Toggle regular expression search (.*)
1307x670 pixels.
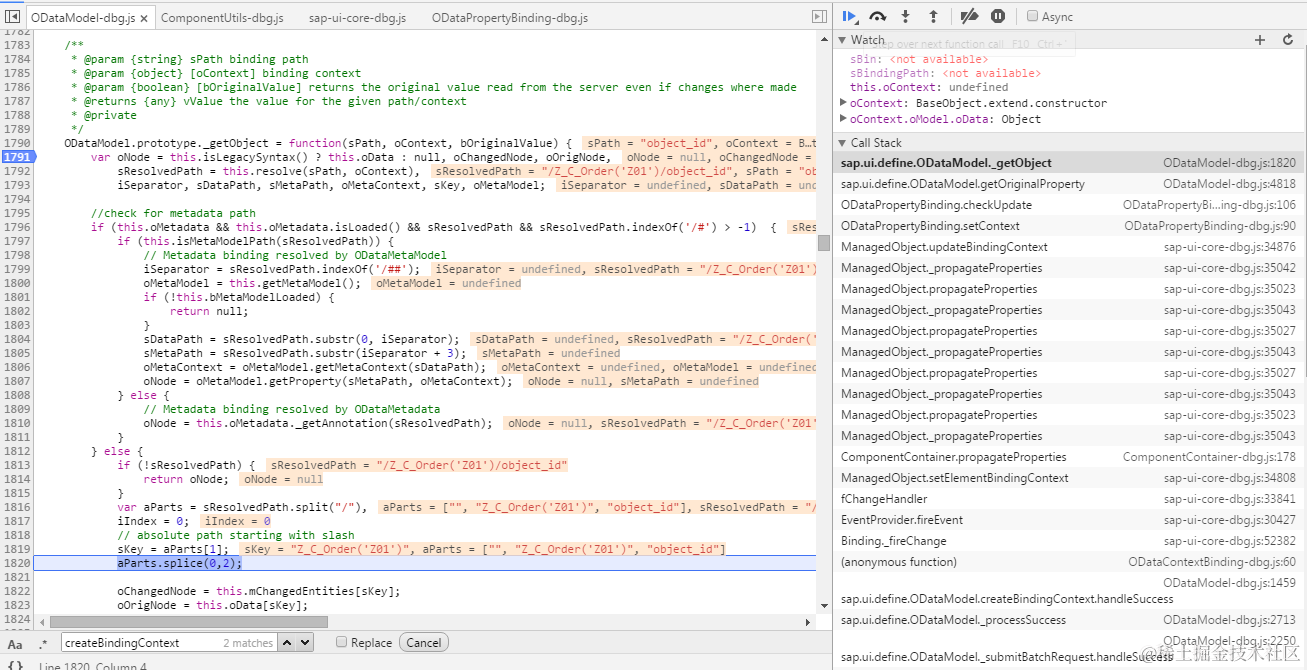coord(43,643)
